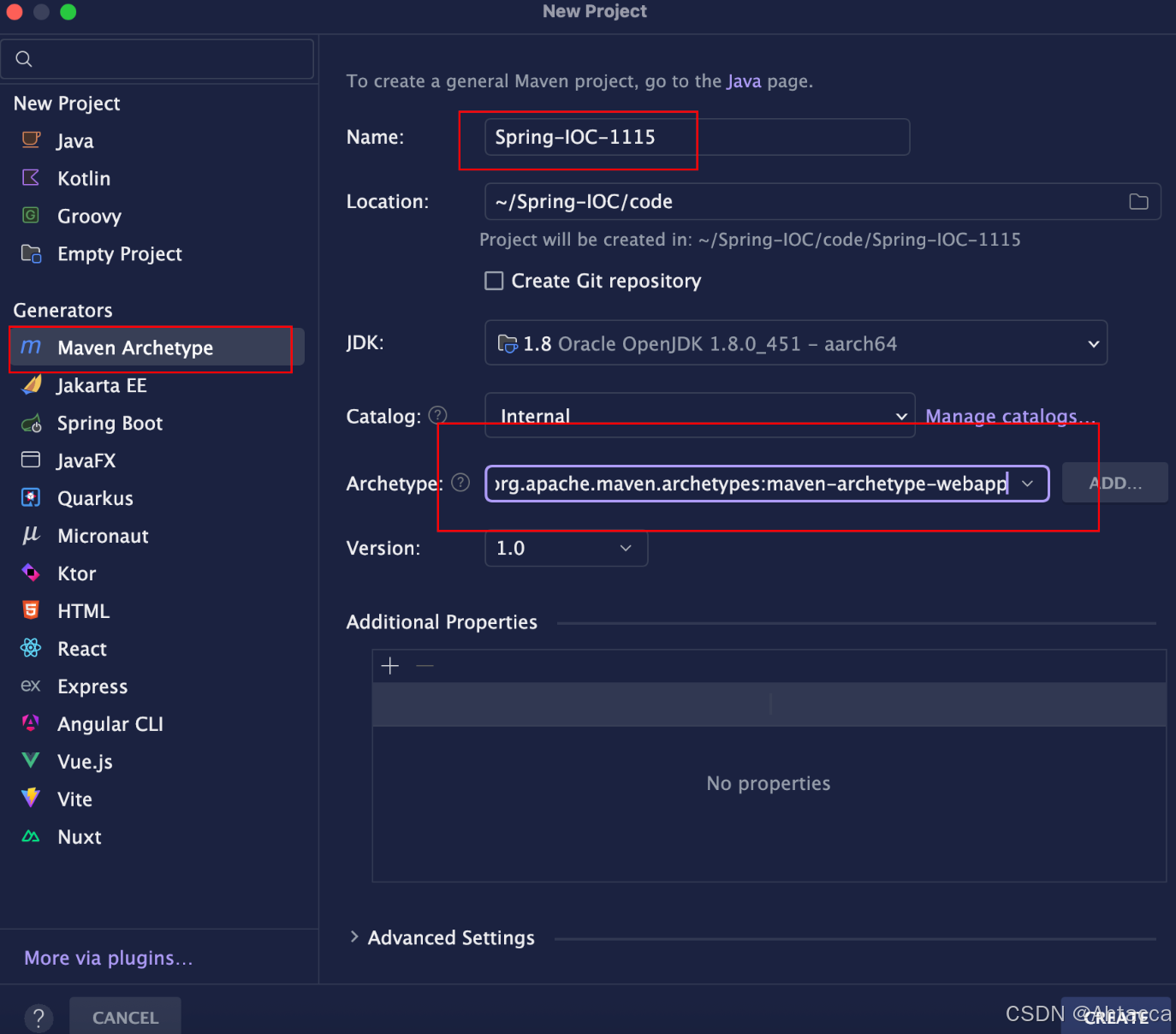Click the Create button
Image resolution: width=1176 pixels, height=1034 pixels.
click(x=1116, y=1016)
